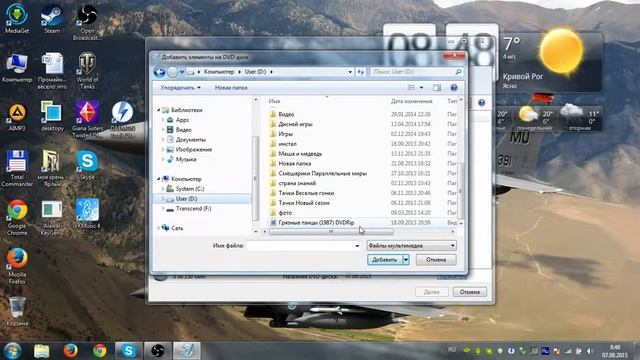Launch Total Commander shortcut

tap(17, 168)
